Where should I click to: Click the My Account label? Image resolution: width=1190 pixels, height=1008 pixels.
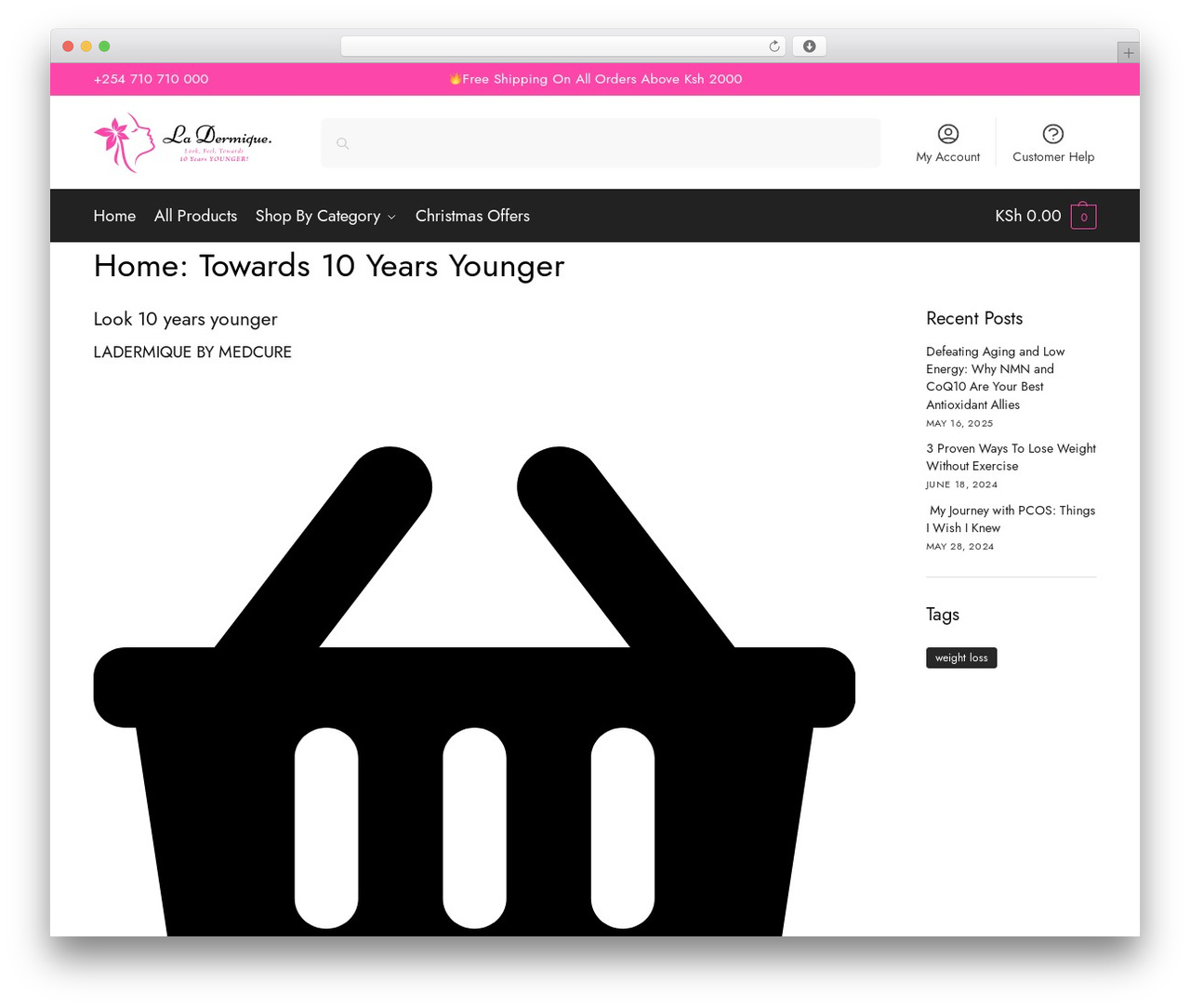[x=948, y=157]
